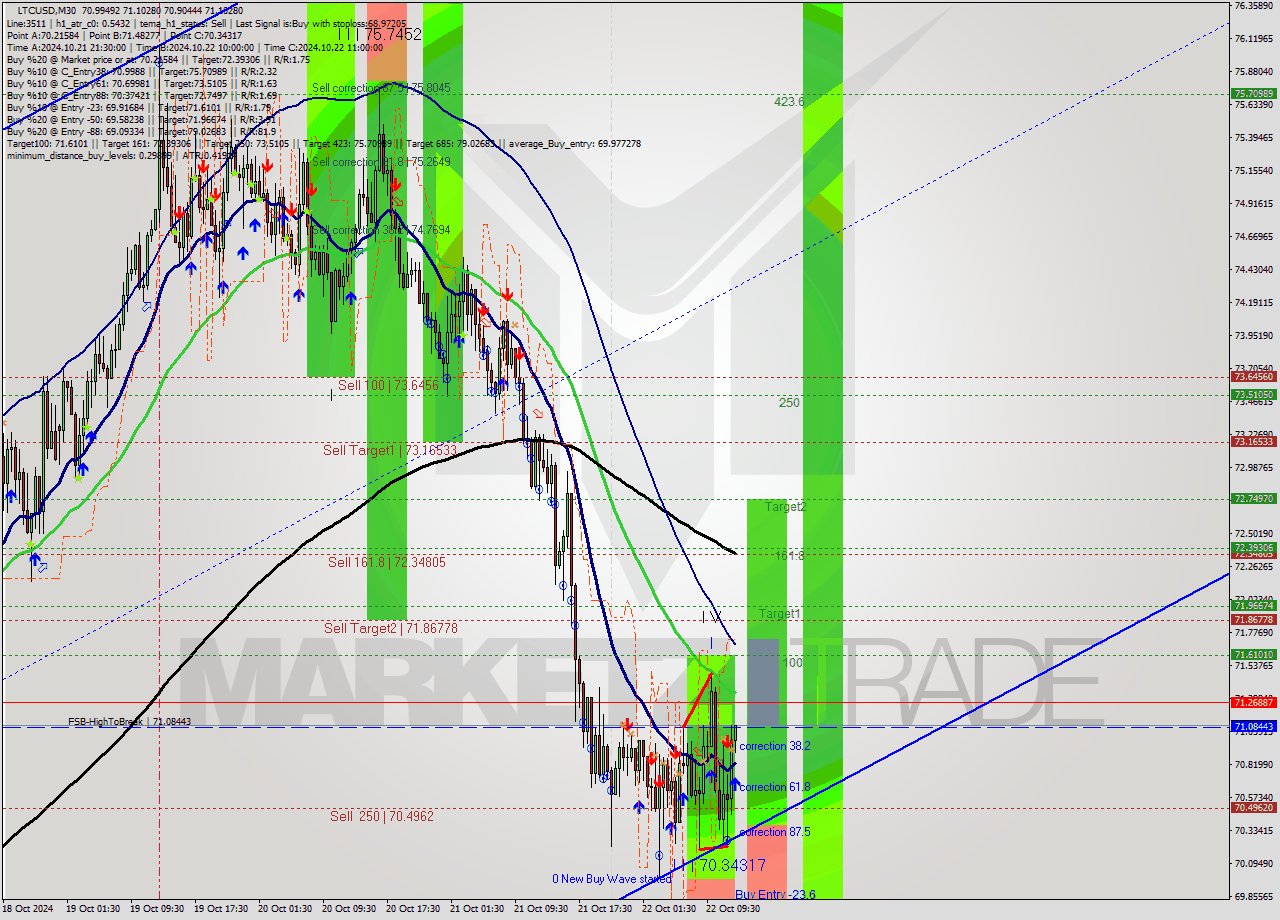This screenshot has width=1280, height=920.
Task: Click the 250 Fibonacci level label on right
Action: [789, 403]
